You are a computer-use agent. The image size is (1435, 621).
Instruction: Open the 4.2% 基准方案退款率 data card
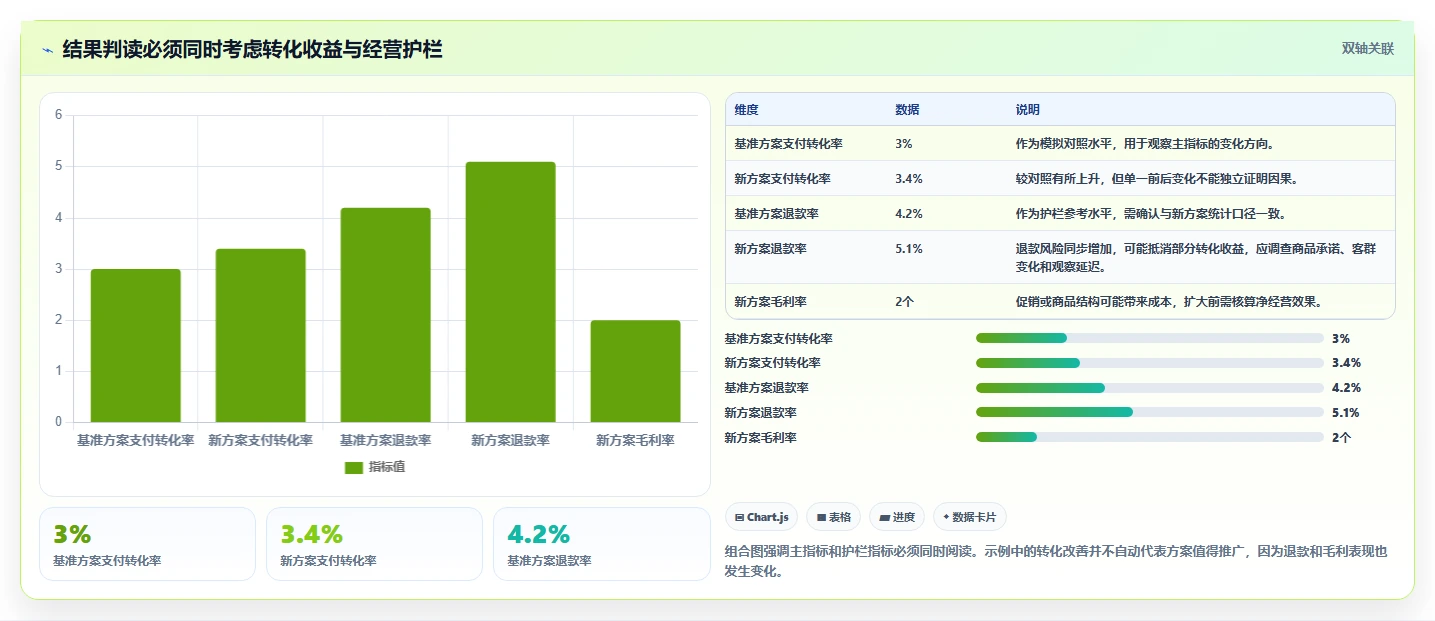[601, 544]
